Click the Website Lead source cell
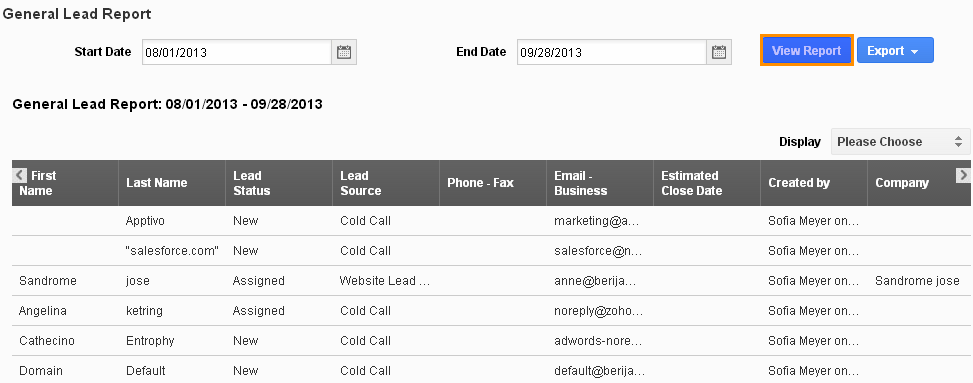Image resolution: width=973 pixels, height=383 pixels. tap(385, 281)
